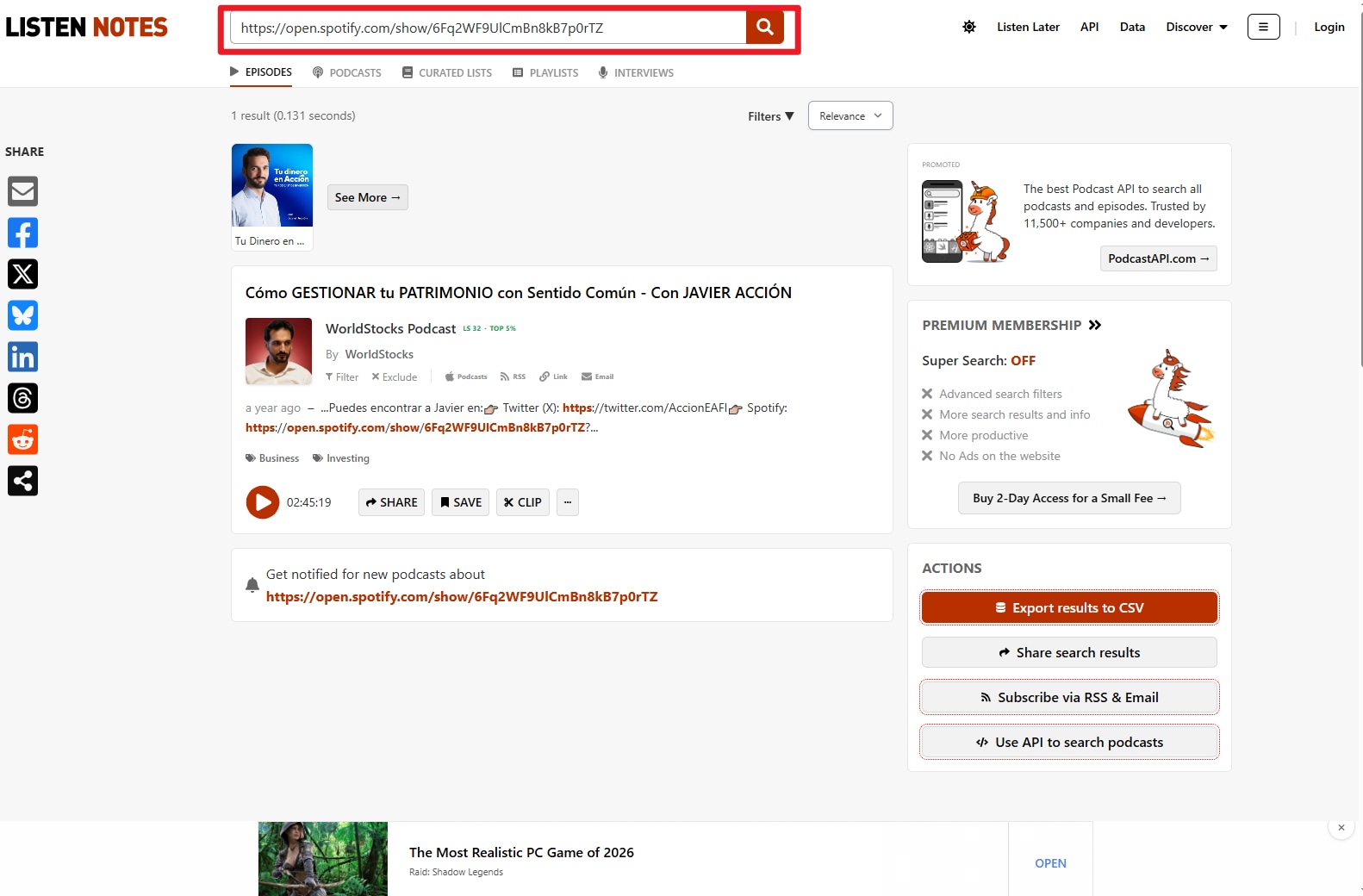Image resolution: width=1363 pixels, height=896 pixels.
Task: Click Export results to CSV
Action: point(1069,607)
